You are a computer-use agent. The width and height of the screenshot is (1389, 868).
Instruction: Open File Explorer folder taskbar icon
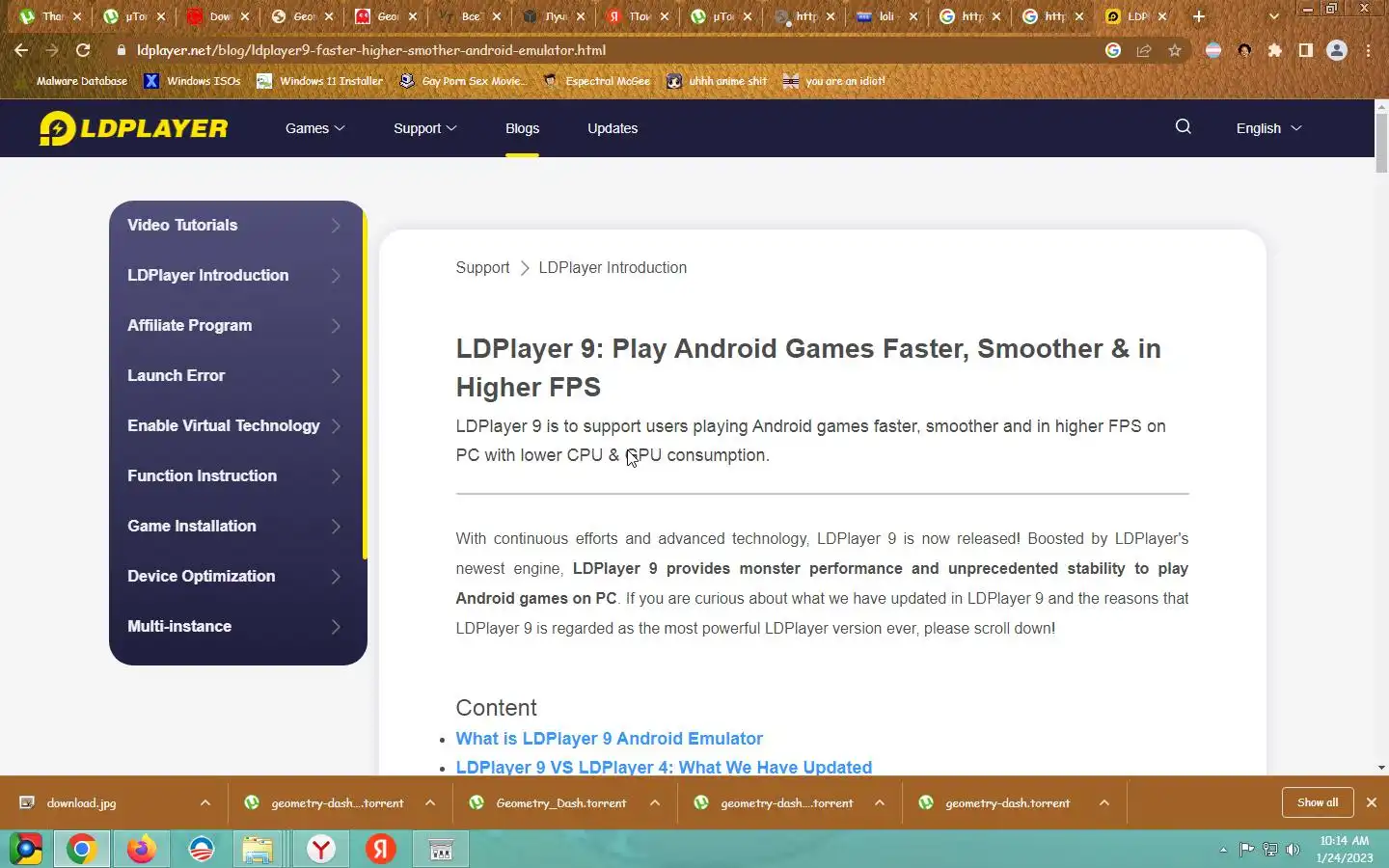[x=258, y=849]
